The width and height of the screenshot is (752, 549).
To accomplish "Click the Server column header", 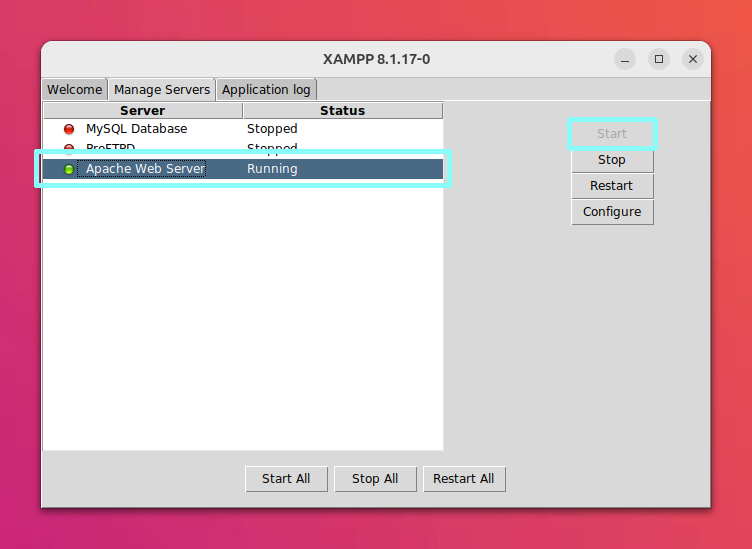I will (143, 111).
